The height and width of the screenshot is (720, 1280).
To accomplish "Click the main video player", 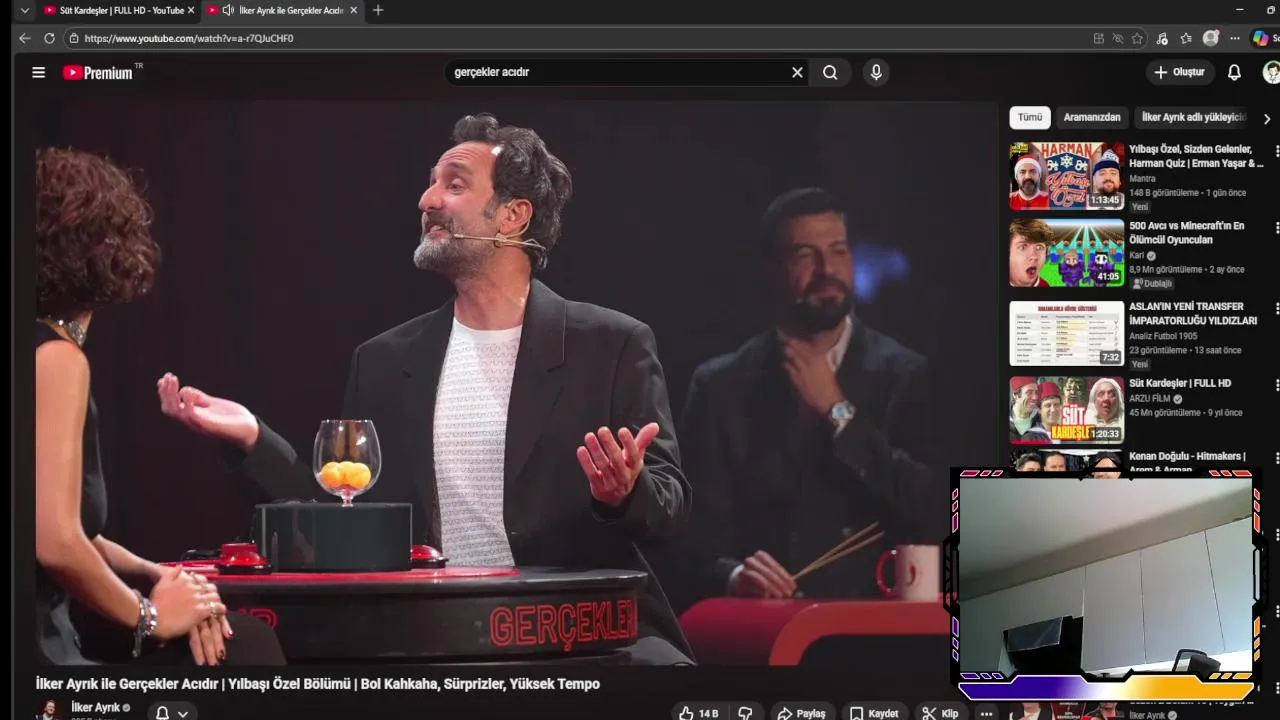I will tap(517, 382).
